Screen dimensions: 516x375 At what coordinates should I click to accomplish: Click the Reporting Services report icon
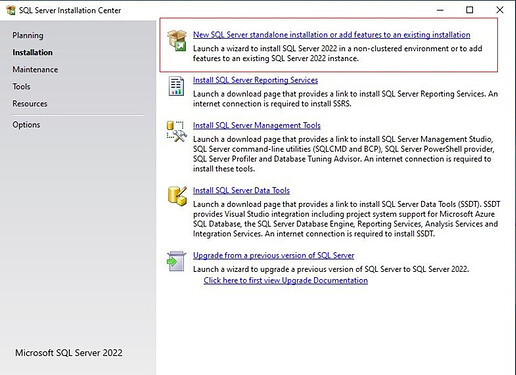click(x=176, y=86)
